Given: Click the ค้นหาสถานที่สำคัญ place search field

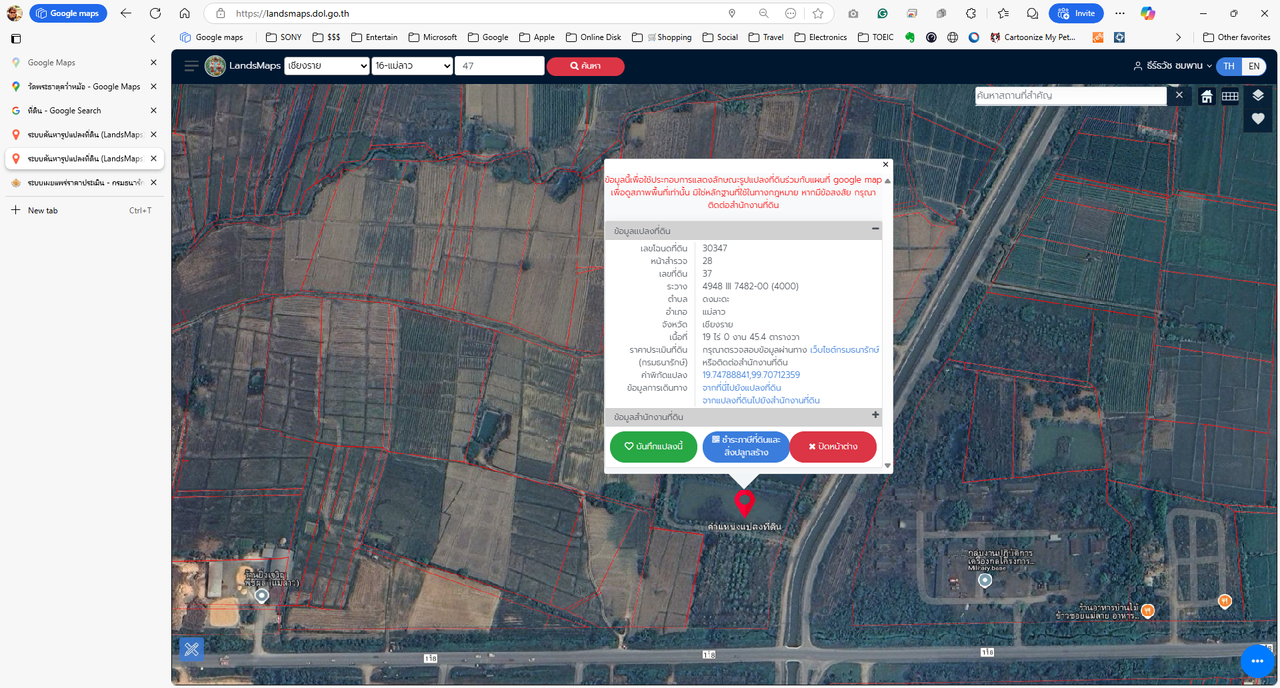Looking at the screenshot, I should point(1070,96).
